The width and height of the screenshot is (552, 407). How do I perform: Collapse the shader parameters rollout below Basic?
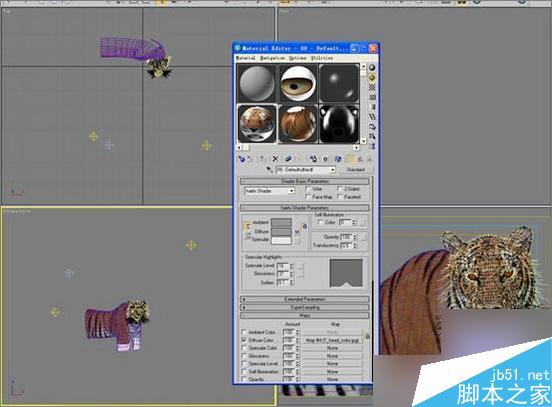[x=305, y=208]
